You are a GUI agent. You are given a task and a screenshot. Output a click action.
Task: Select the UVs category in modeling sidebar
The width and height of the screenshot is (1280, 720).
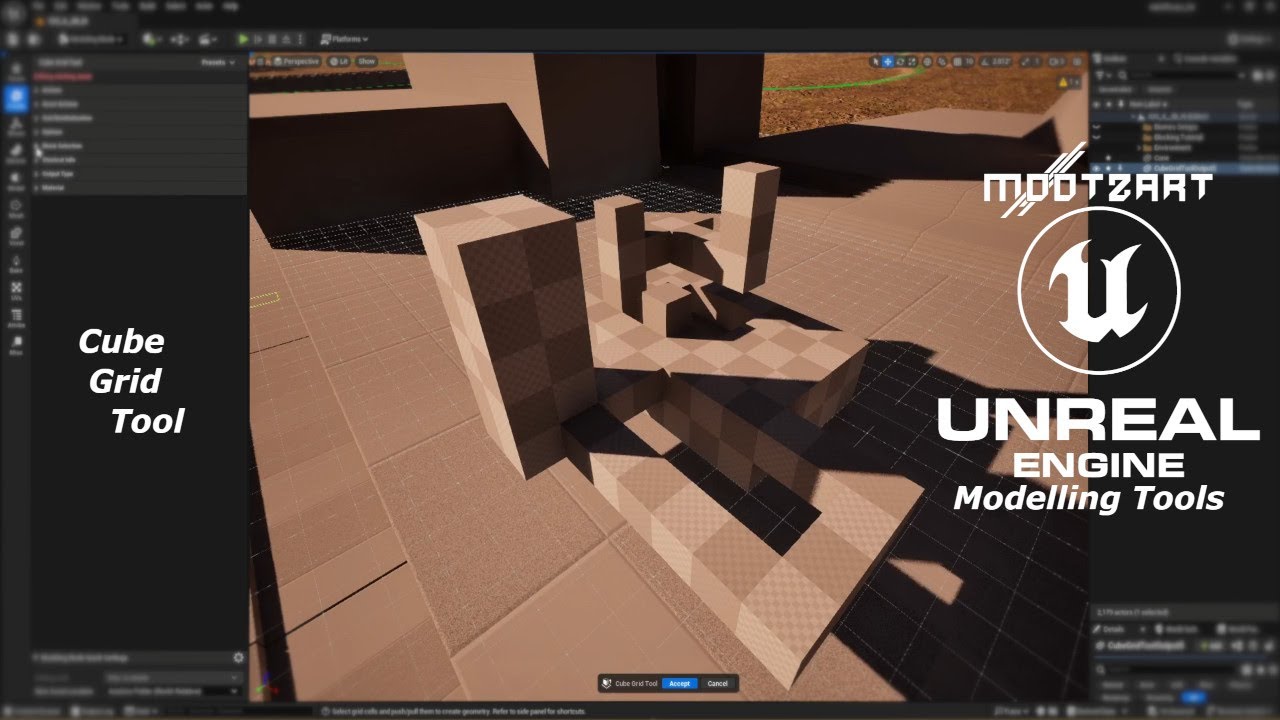tap(15, 292)
